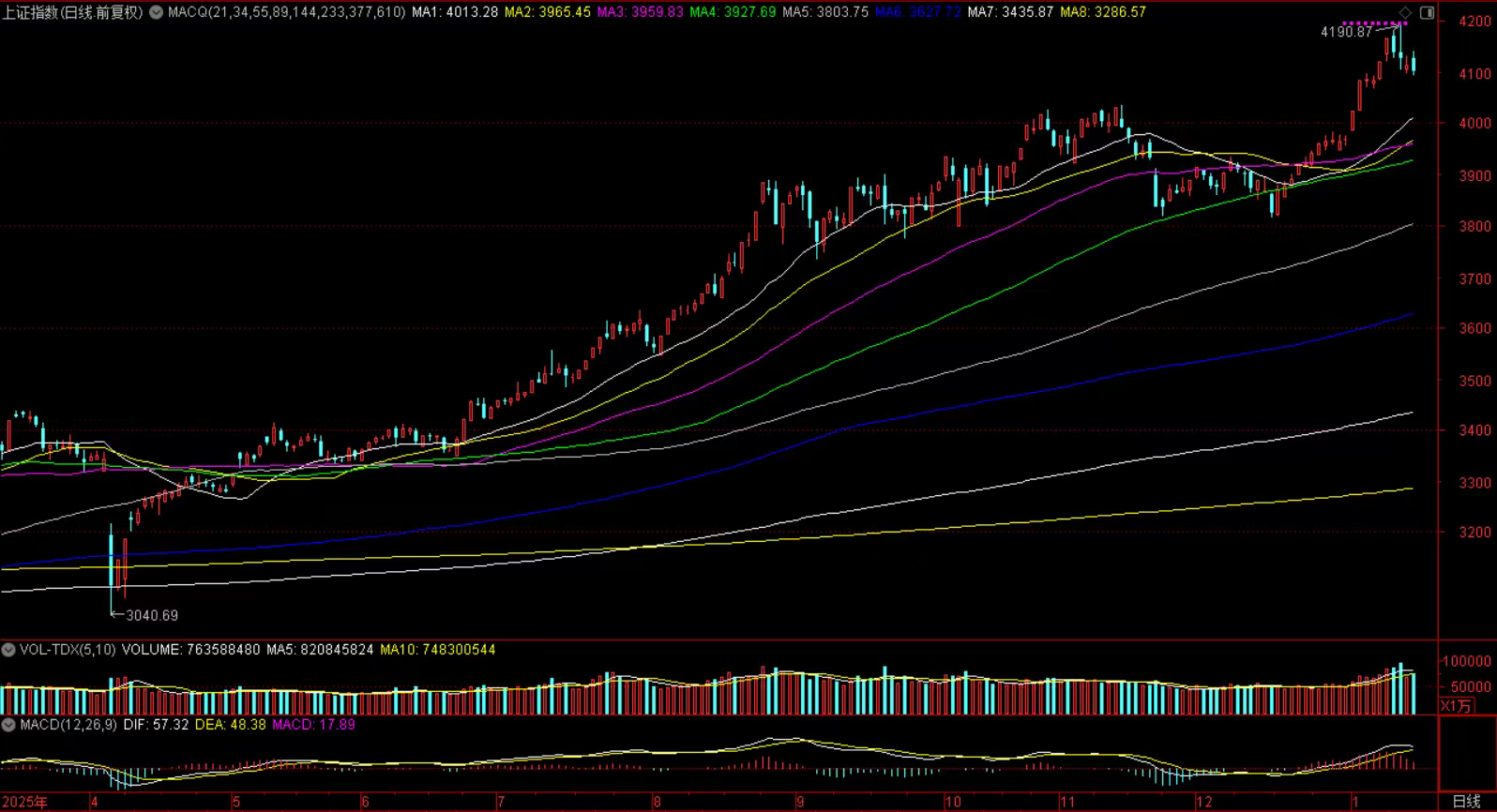This screenshot has width=1497, height=812.
Task: Click the VOLUME: 763588480 value
Action: point(191,650)
